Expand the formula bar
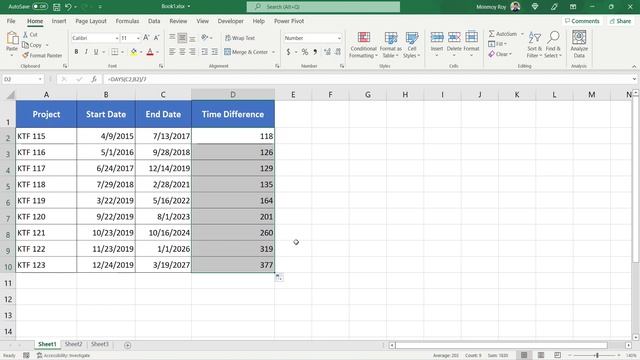The height and width of the screenshot is (360, 640). (x=634, y=79)
